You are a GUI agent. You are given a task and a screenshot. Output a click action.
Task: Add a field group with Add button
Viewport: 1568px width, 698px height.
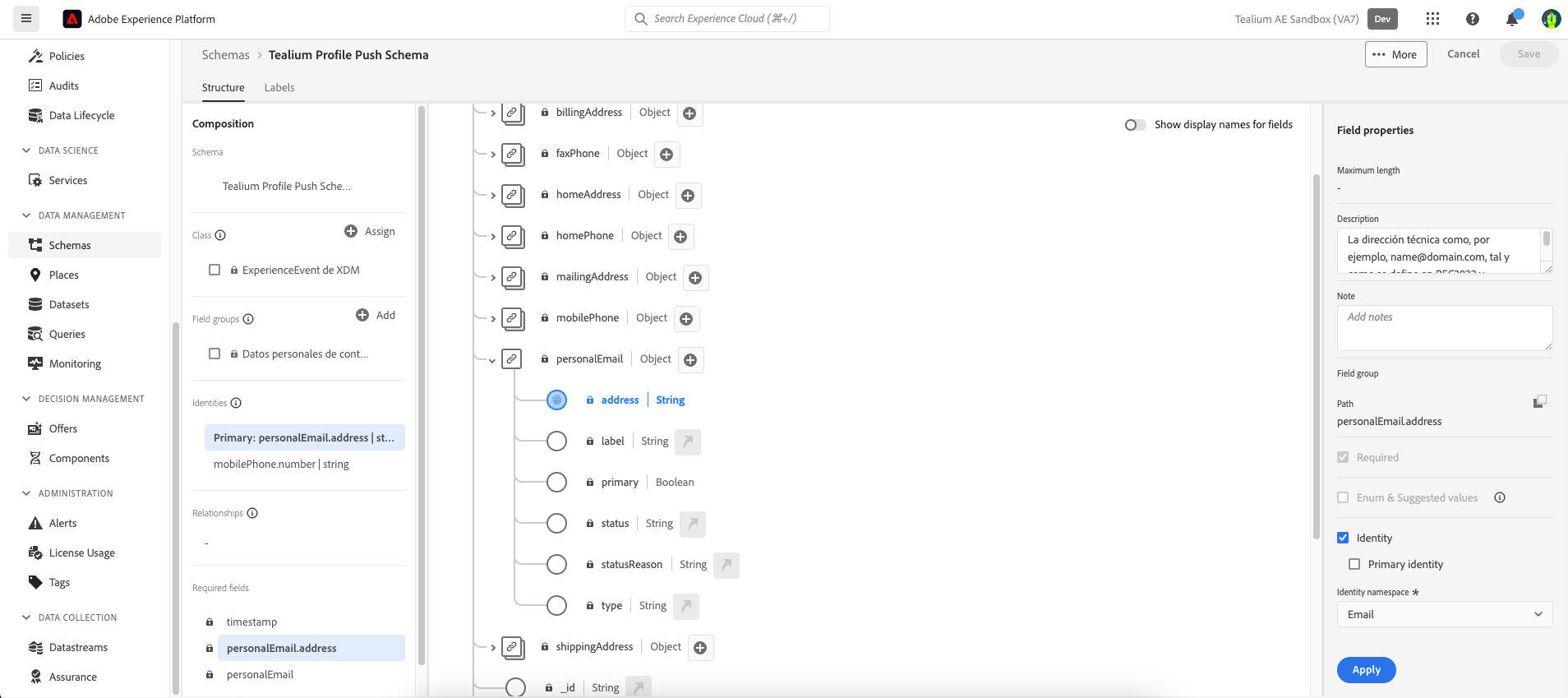[x=376, y=315]
